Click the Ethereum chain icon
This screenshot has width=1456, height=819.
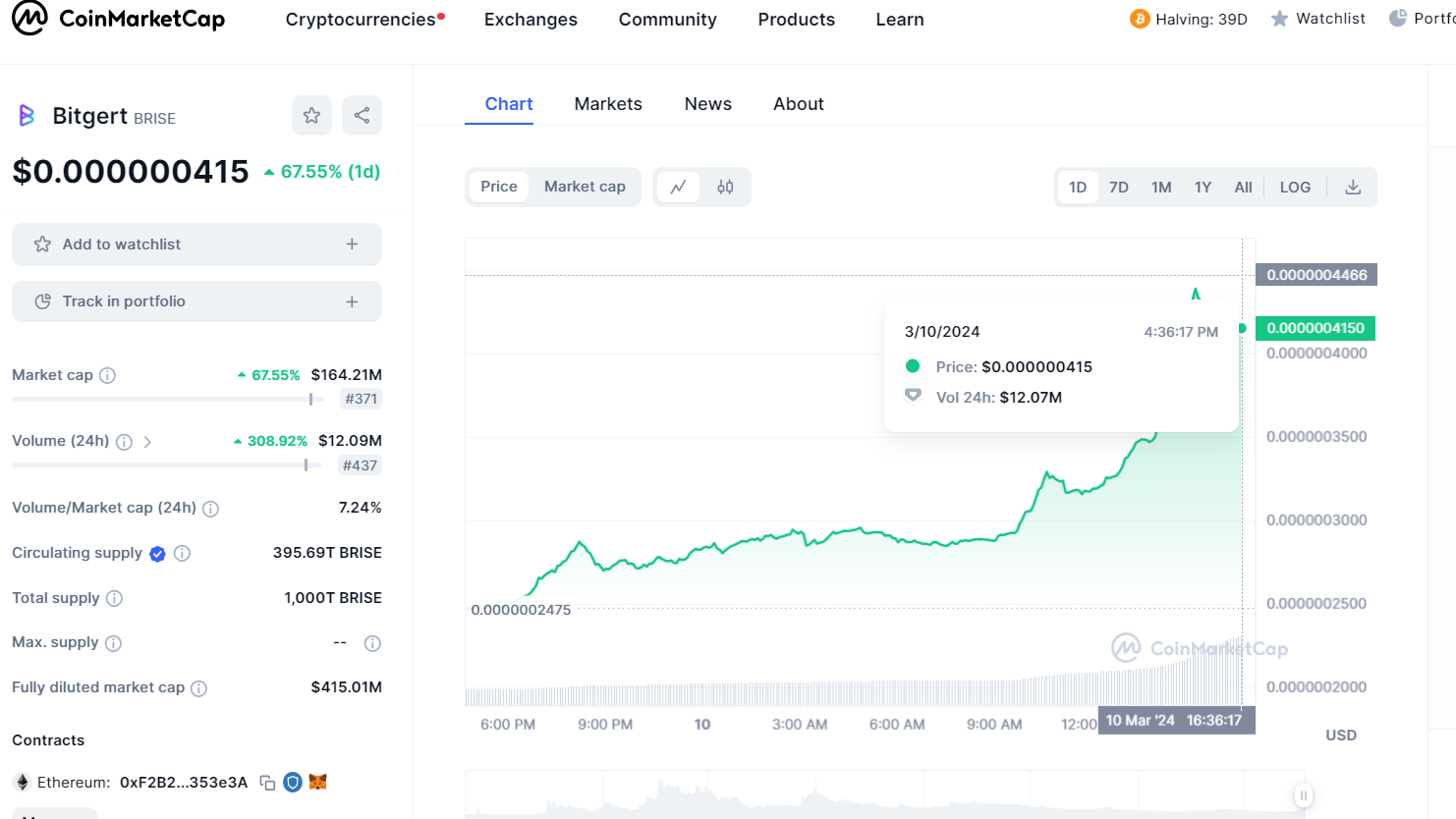tap(22, 783)
